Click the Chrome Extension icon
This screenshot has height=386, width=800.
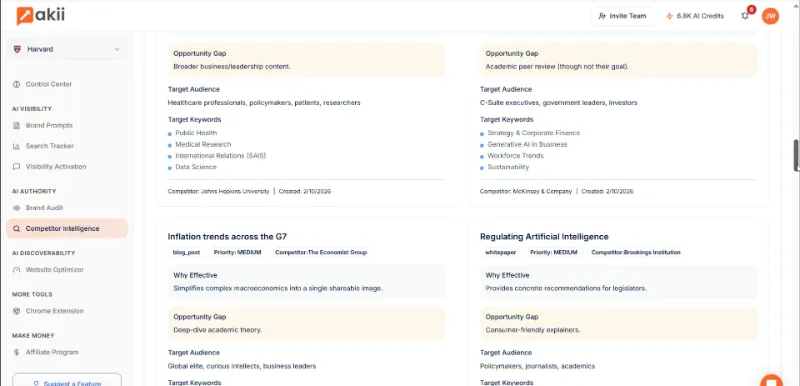(16, 311)
